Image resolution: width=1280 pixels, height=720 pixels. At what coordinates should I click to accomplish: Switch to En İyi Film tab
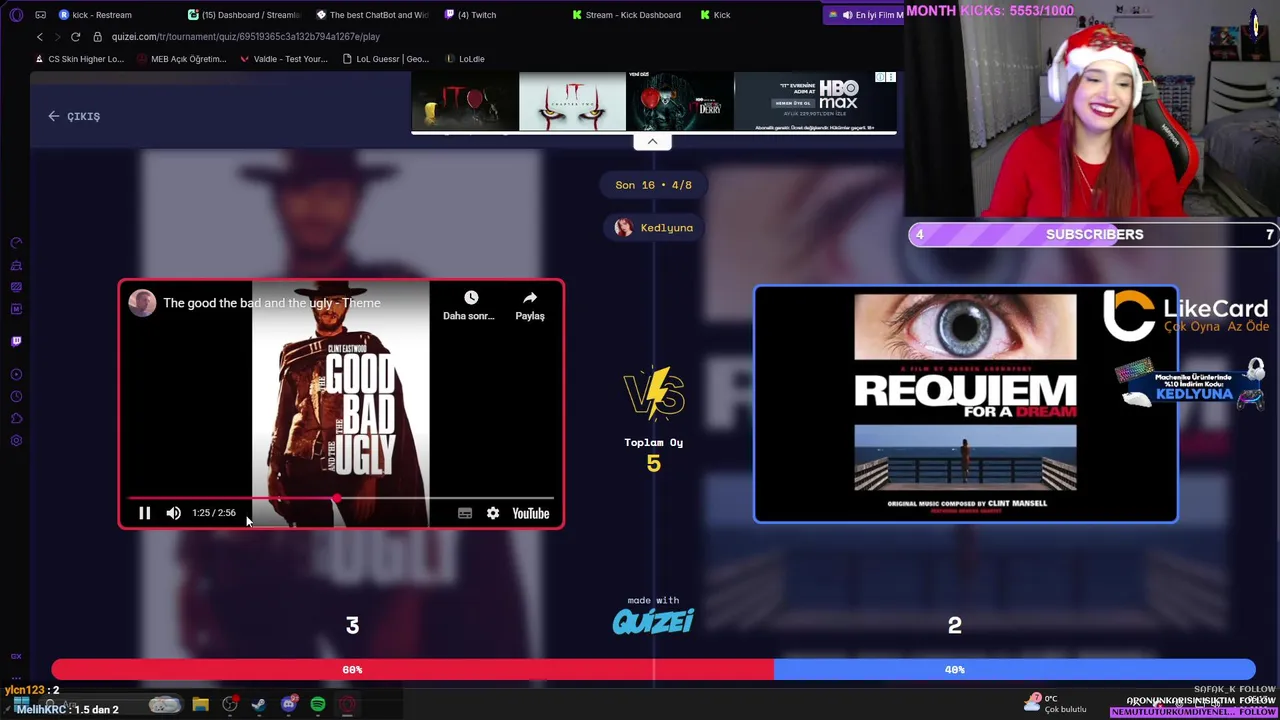click(x=866, y=15)
